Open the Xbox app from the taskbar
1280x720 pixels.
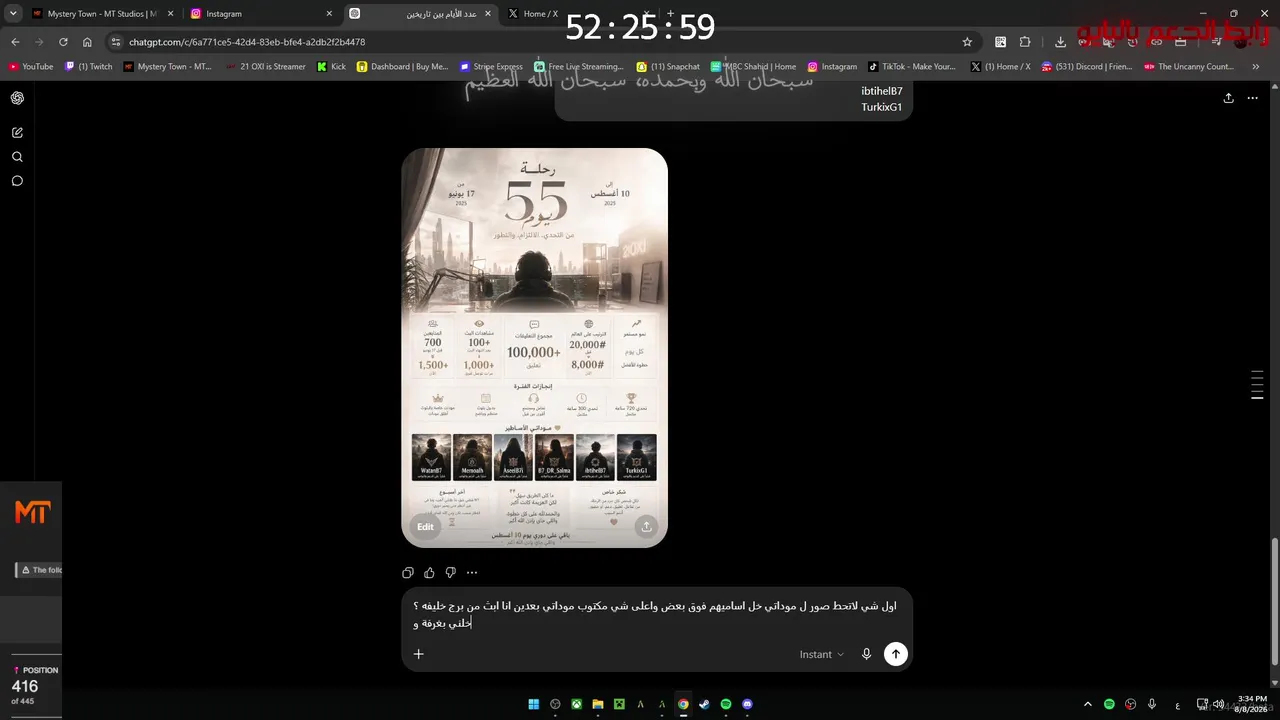577,704
